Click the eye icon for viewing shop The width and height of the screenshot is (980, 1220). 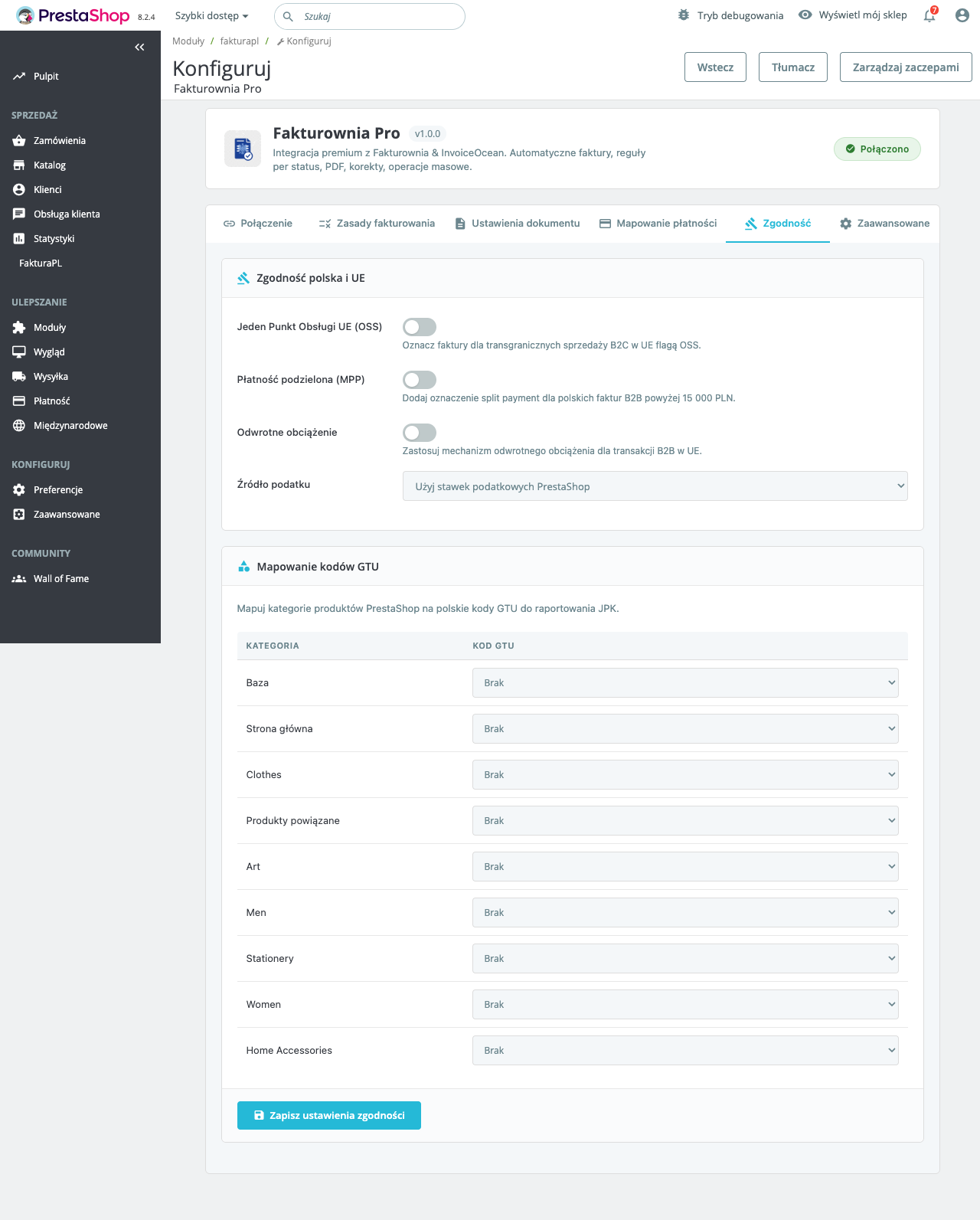[805, 15]
